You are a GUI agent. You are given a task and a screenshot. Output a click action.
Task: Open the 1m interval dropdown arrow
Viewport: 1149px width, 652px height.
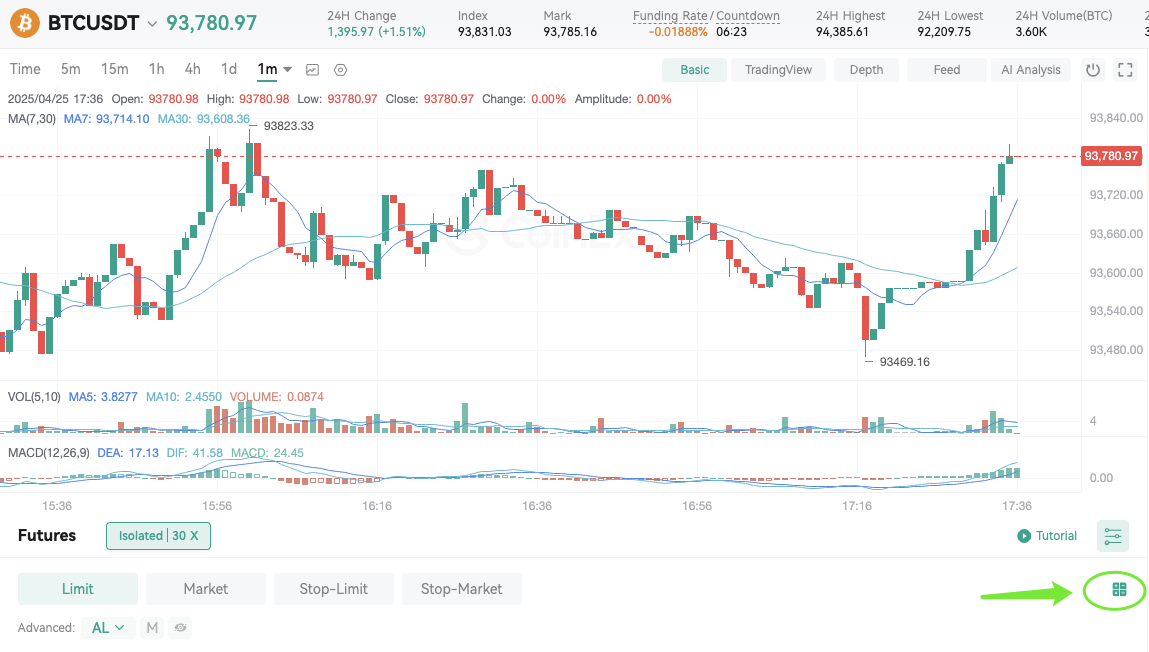pyautogui.click(x=288, y=70)
